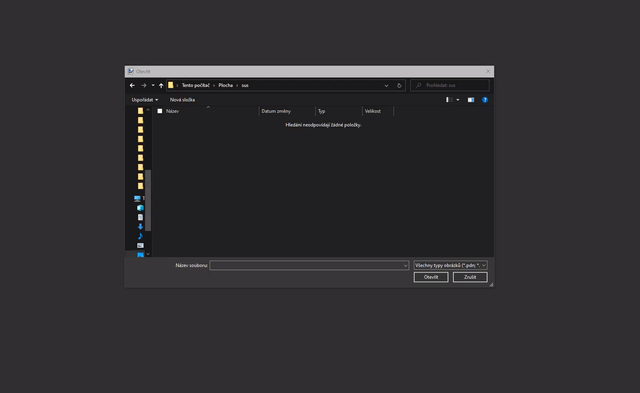The image size is (640, 393).
Task: Open the Pictures icon in the sidebar
Action: [140, 245]
